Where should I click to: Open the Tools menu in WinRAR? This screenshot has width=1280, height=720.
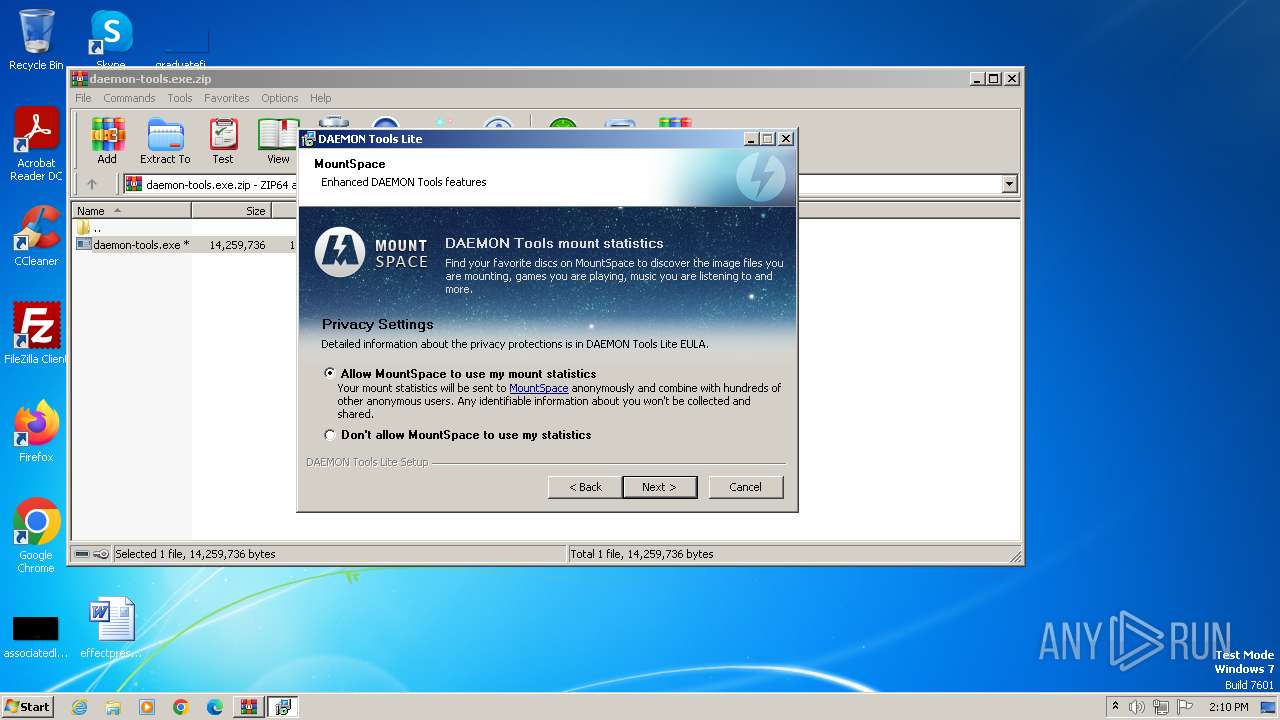click(x=180, y=98)
